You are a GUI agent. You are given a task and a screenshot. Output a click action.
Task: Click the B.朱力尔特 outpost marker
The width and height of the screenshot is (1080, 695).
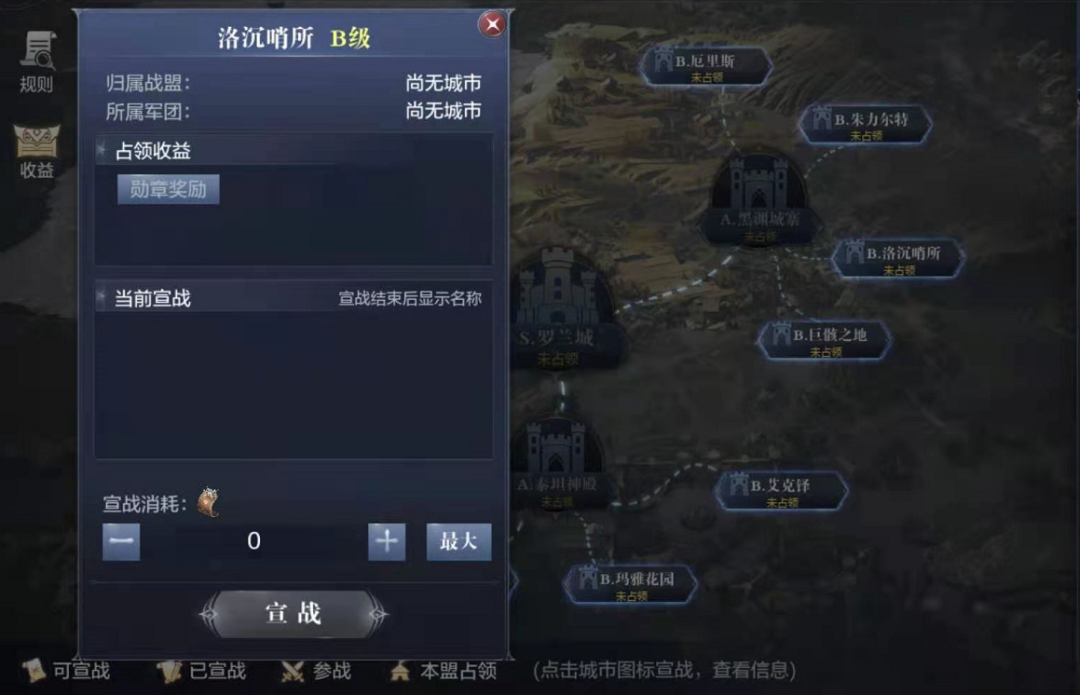tap(866, 125)
